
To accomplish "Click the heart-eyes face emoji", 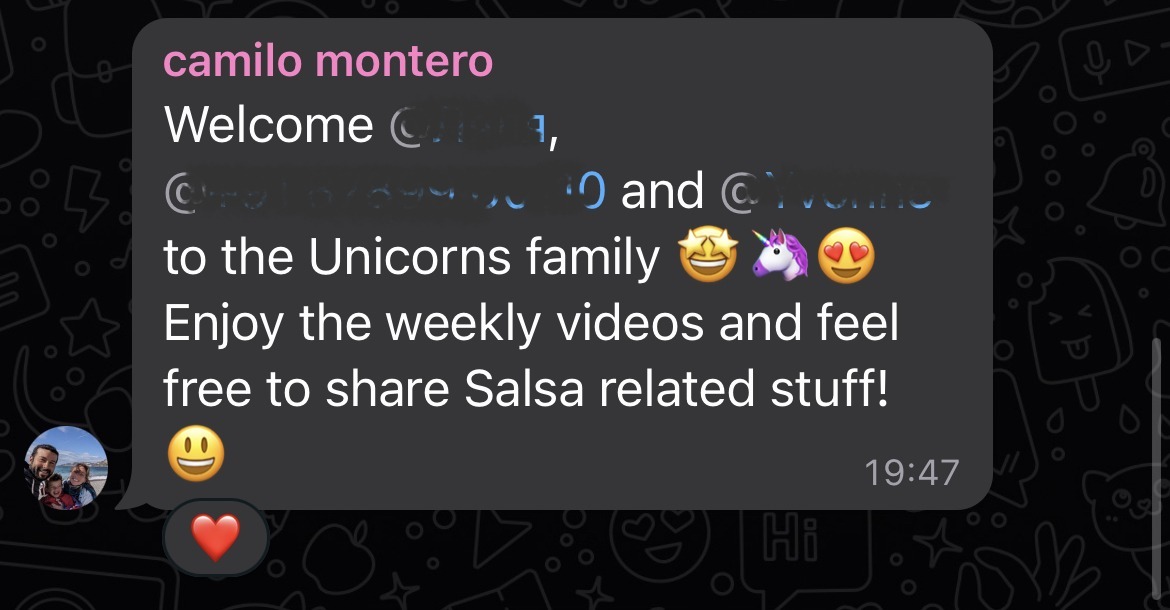I will click(x=847, y=256).
